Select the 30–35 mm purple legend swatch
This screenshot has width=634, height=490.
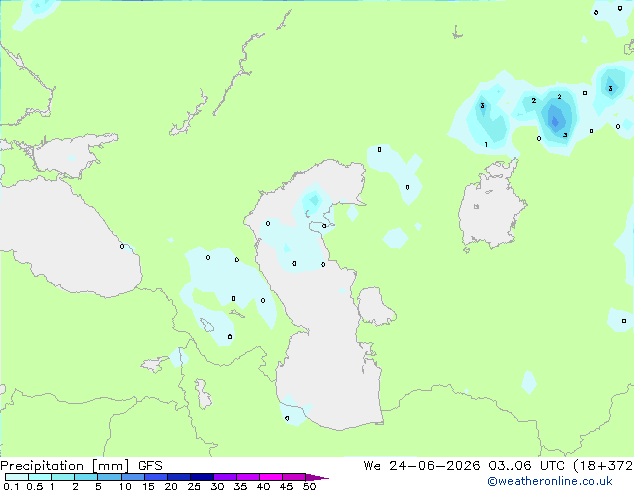[224, 477]
